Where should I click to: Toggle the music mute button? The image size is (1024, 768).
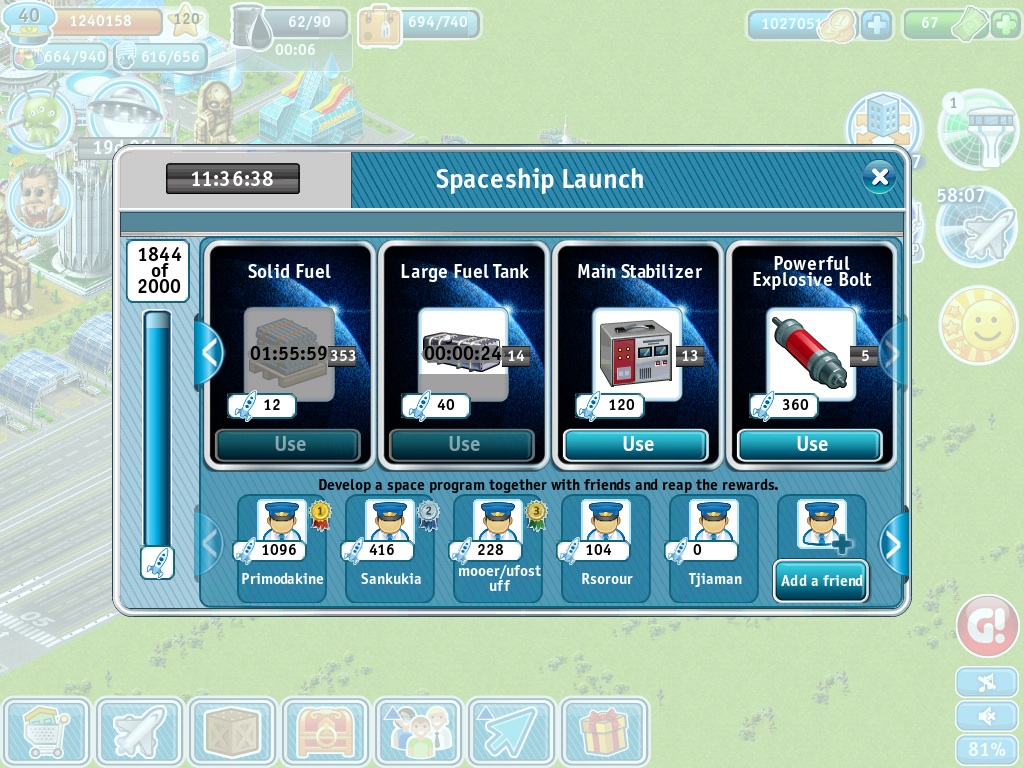click(987, 682)
